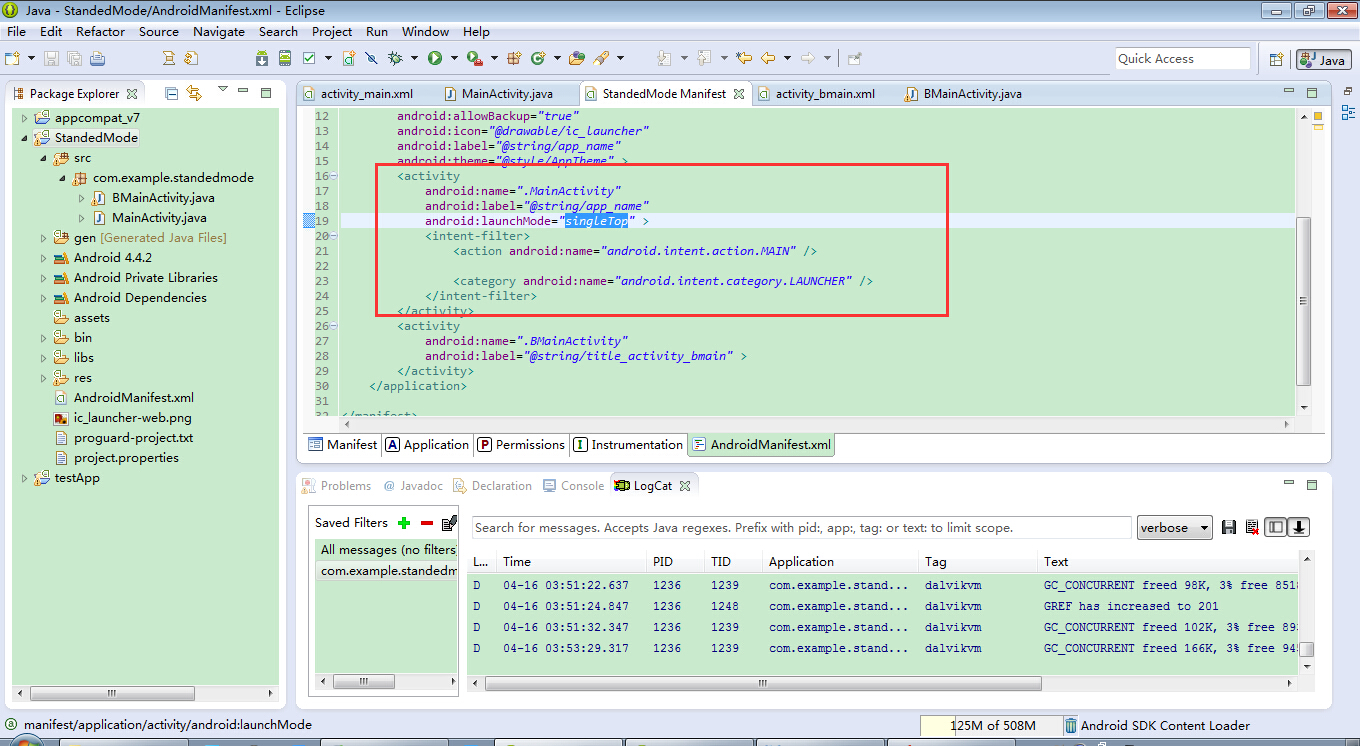The image size is (1360, 746).
Task: Toggle the saved filters view in LogCat
Action: point(1275,527)
